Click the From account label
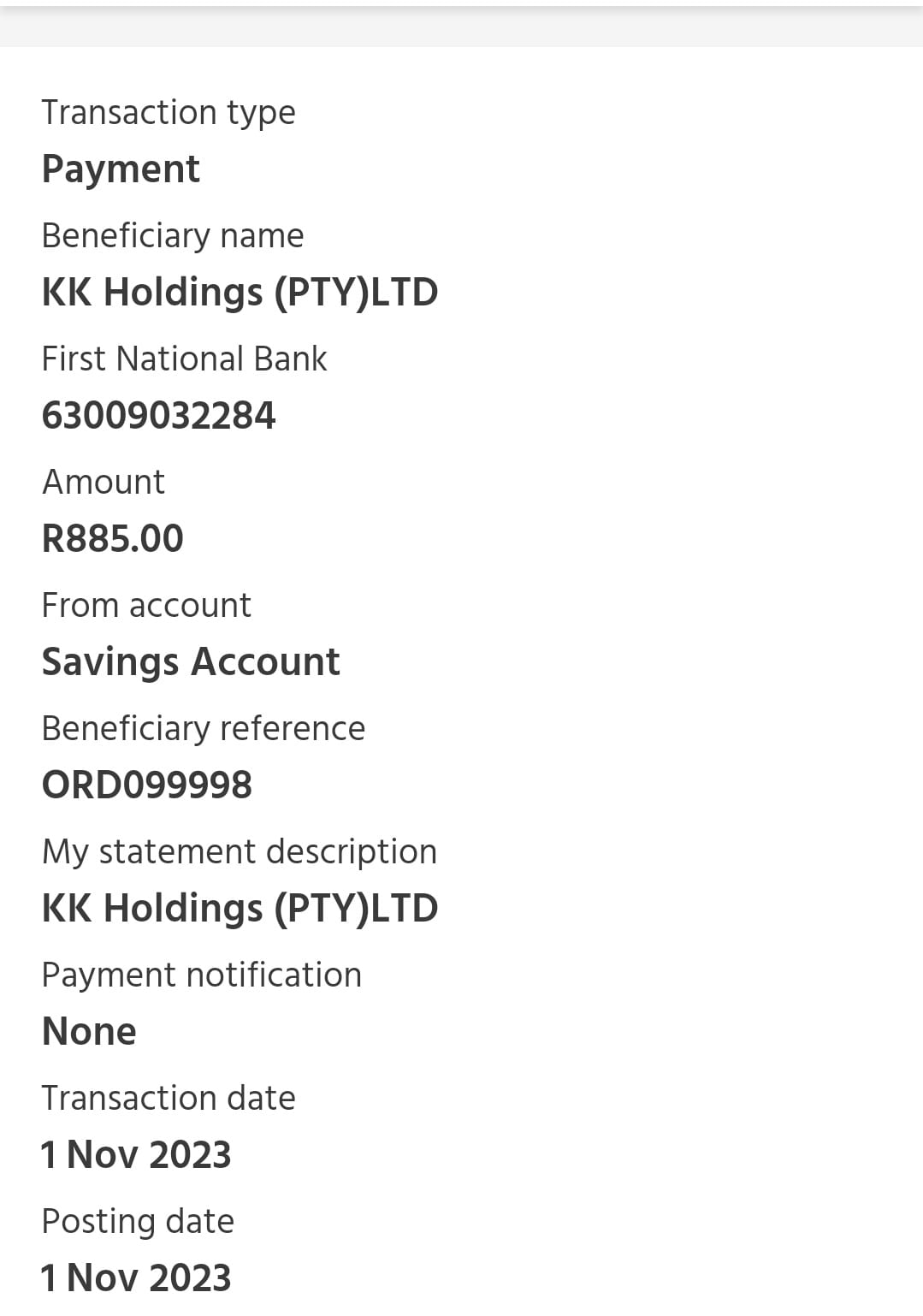923x1316 pixels. (x=146, y=605)
